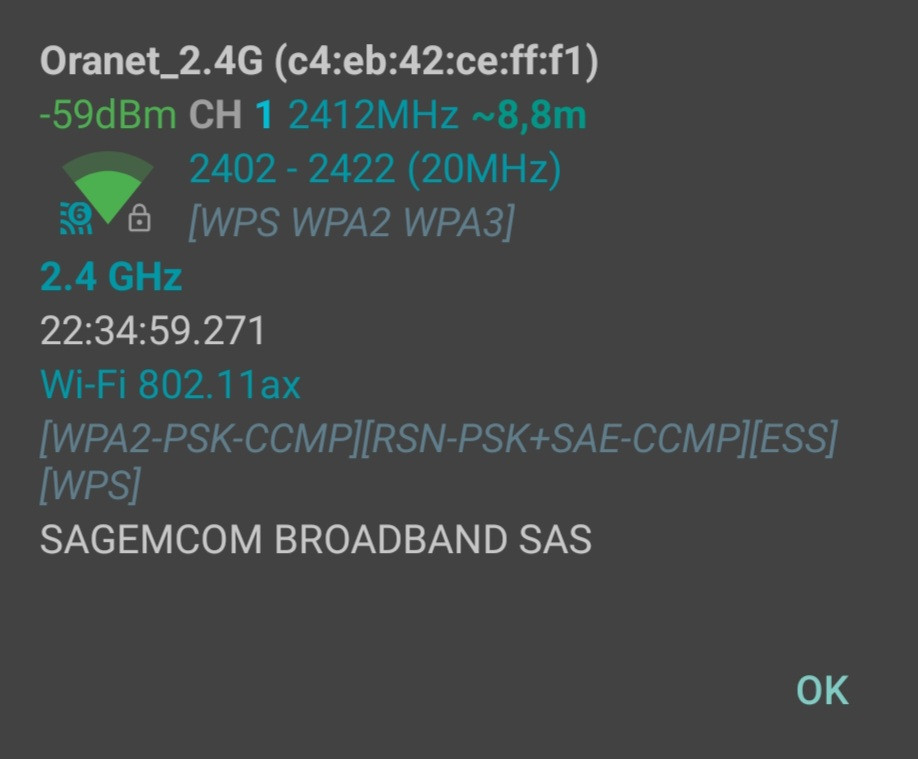The image size is (918, 759).
Task: Click the 2412MHz frequency value
Action: pos(373,115)
